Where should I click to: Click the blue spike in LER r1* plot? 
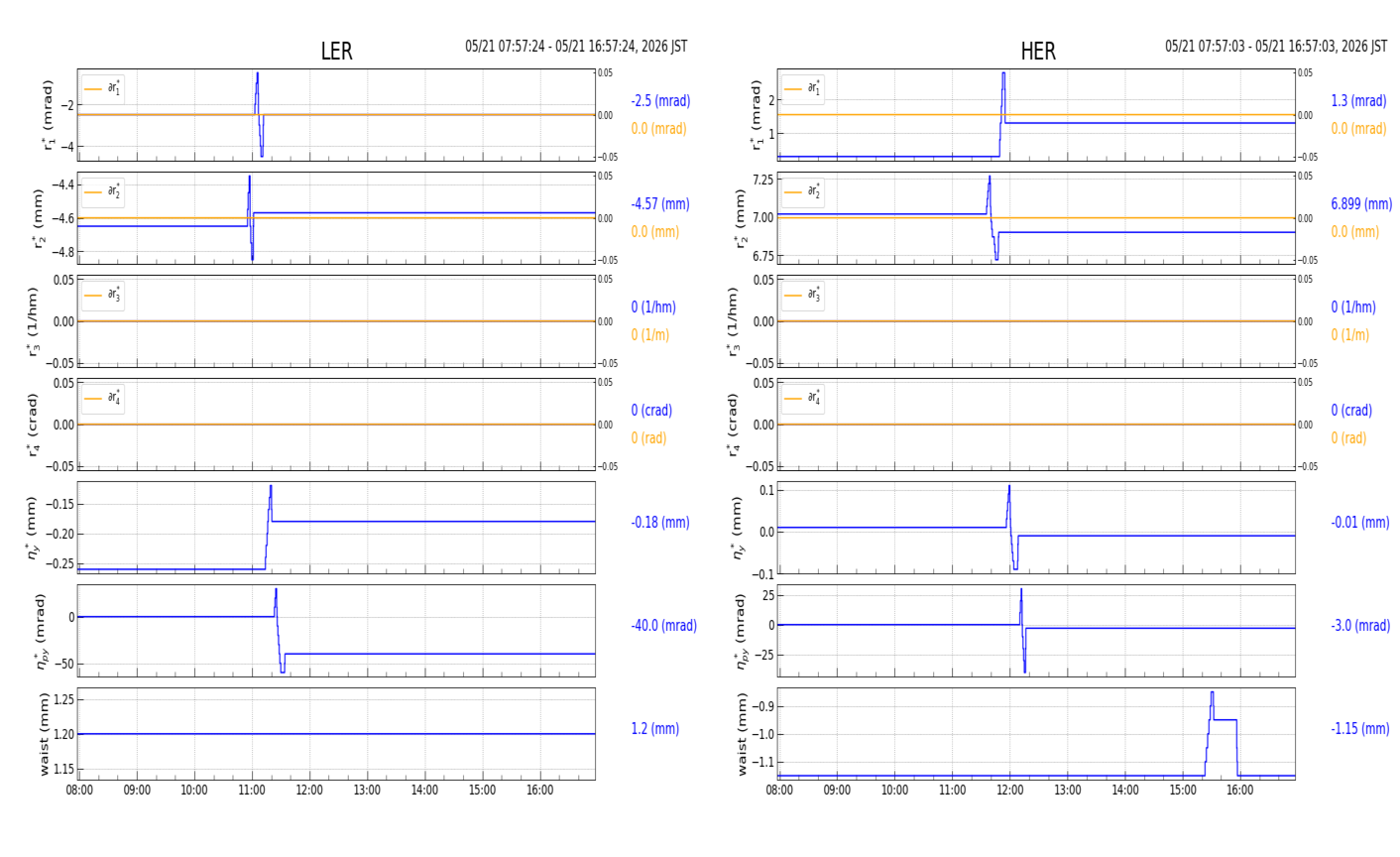258,114
